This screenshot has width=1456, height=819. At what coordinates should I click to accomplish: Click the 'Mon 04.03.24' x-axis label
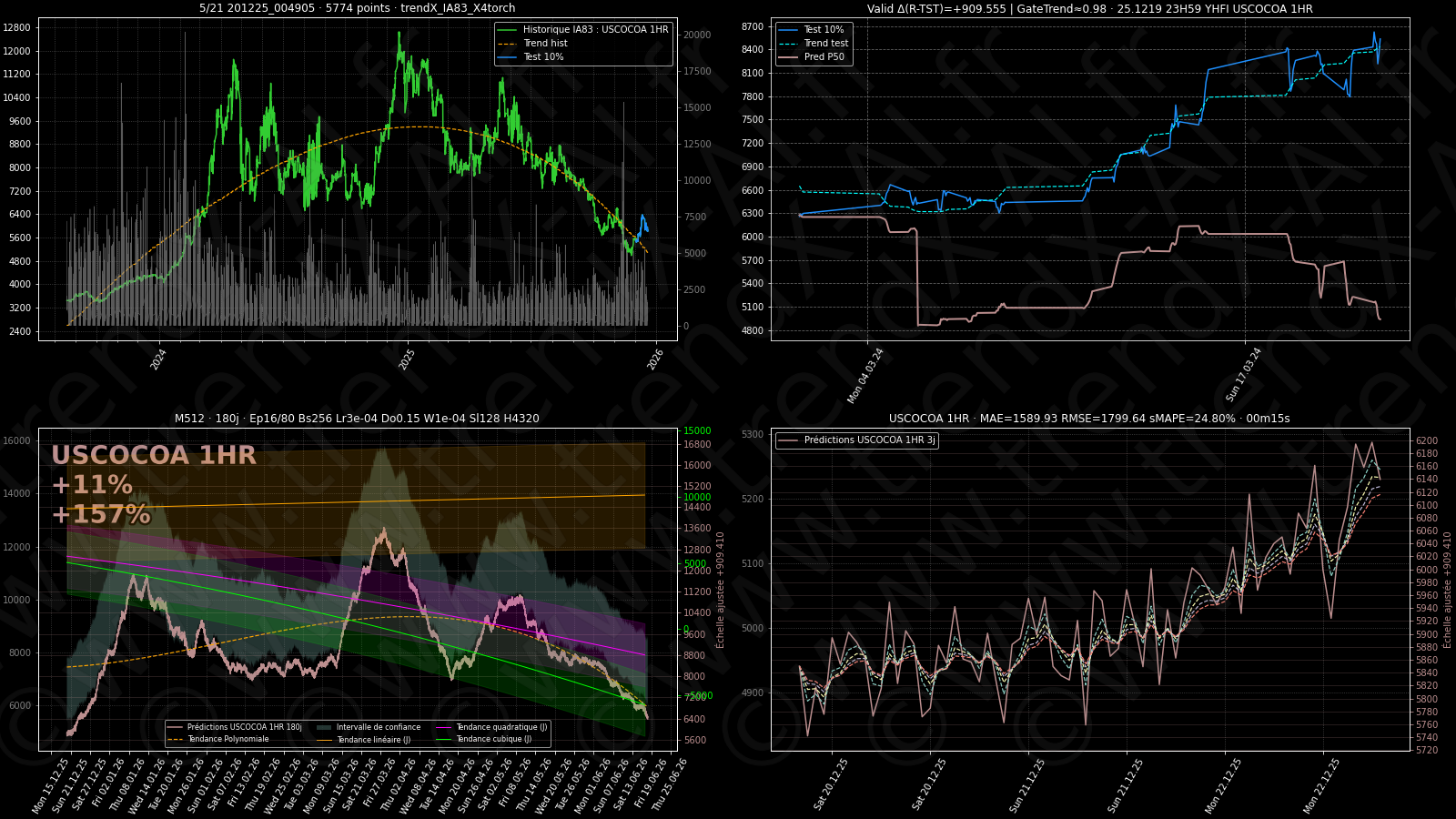[865, 375]
